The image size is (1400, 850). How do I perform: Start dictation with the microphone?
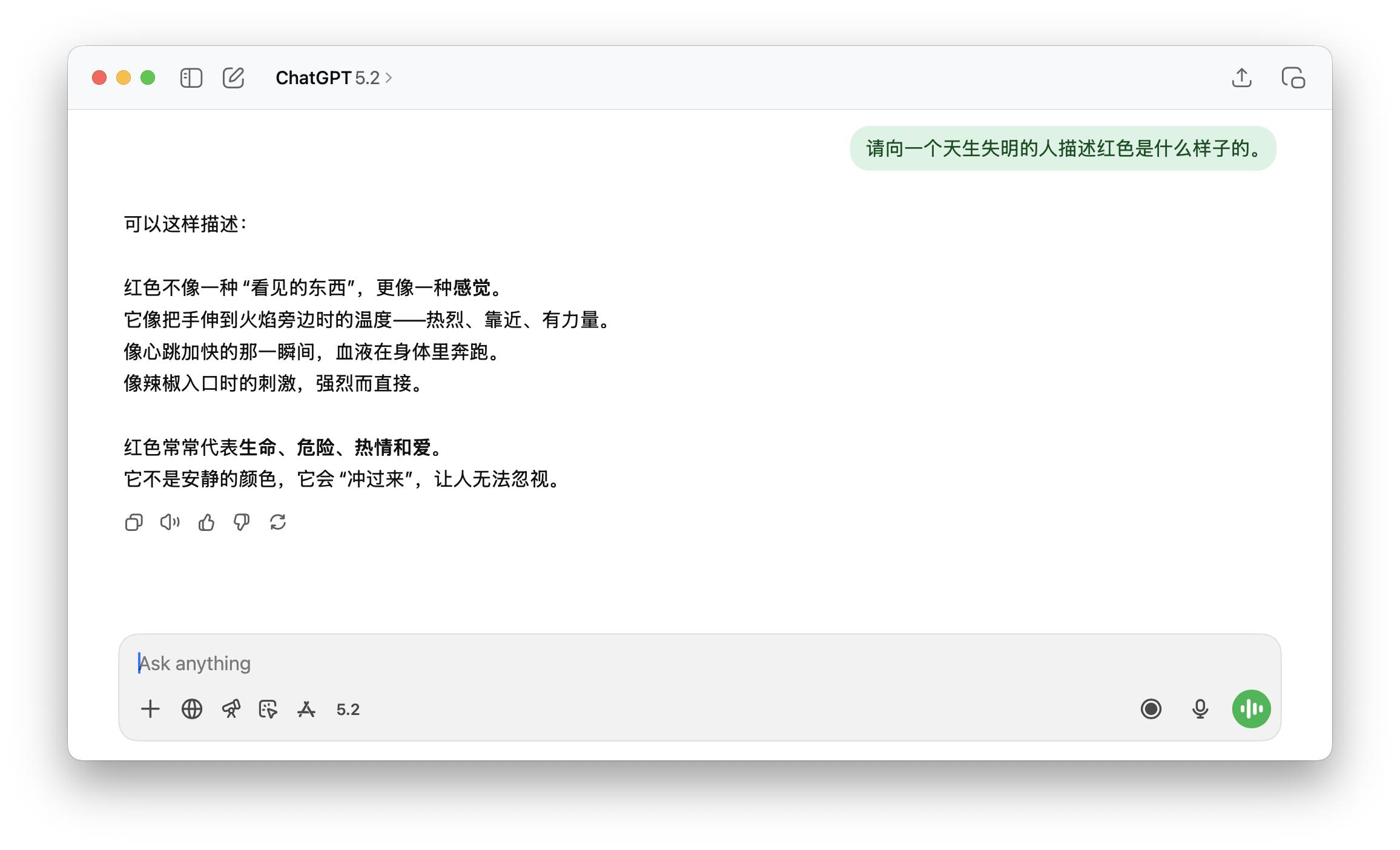[1200, 709]
